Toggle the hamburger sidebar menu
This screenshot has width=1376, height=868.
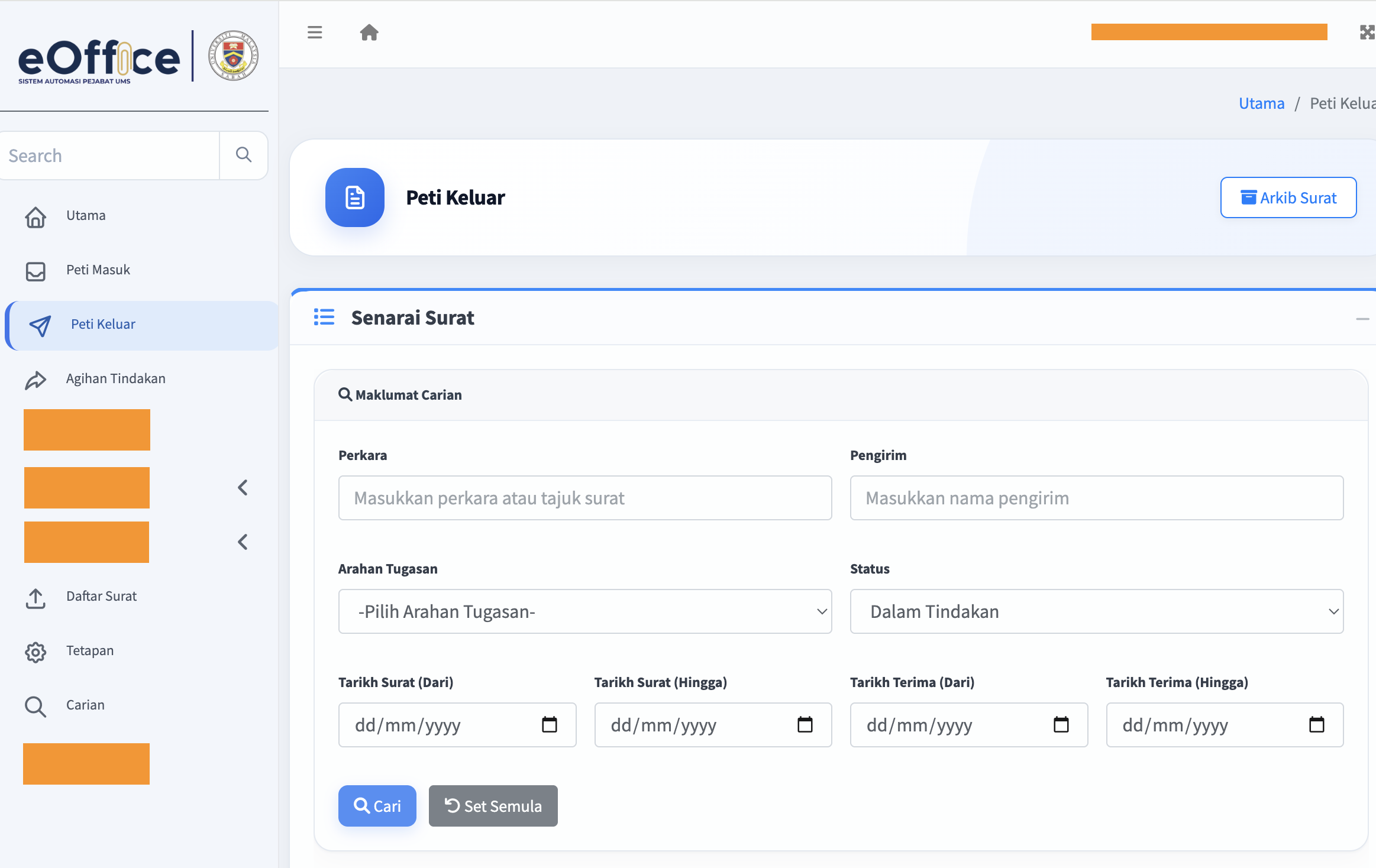point(315,33)
